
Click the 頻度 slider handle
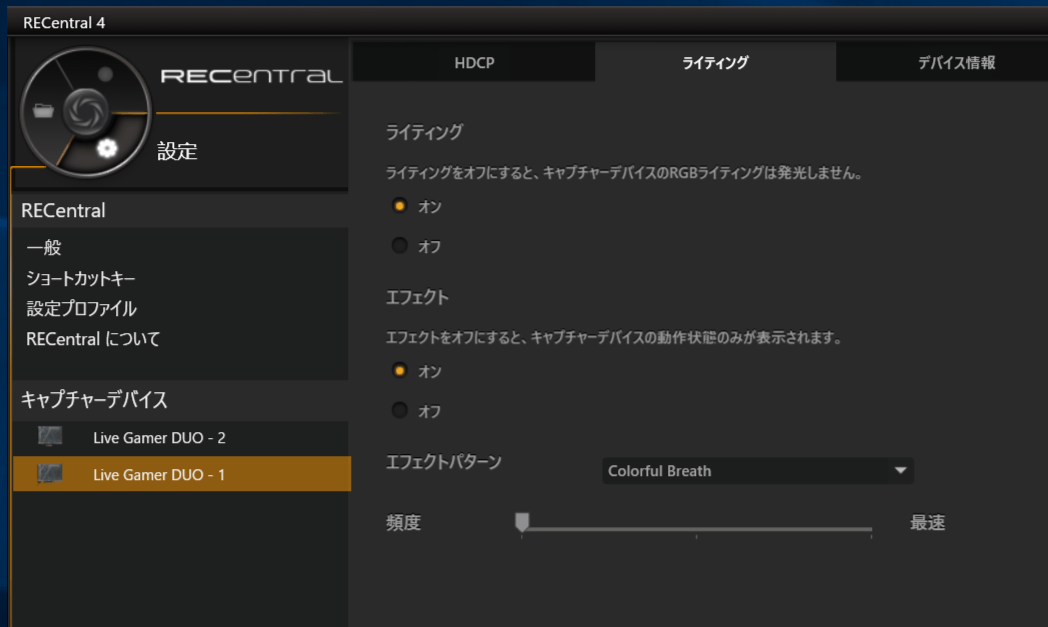point(522,522)
